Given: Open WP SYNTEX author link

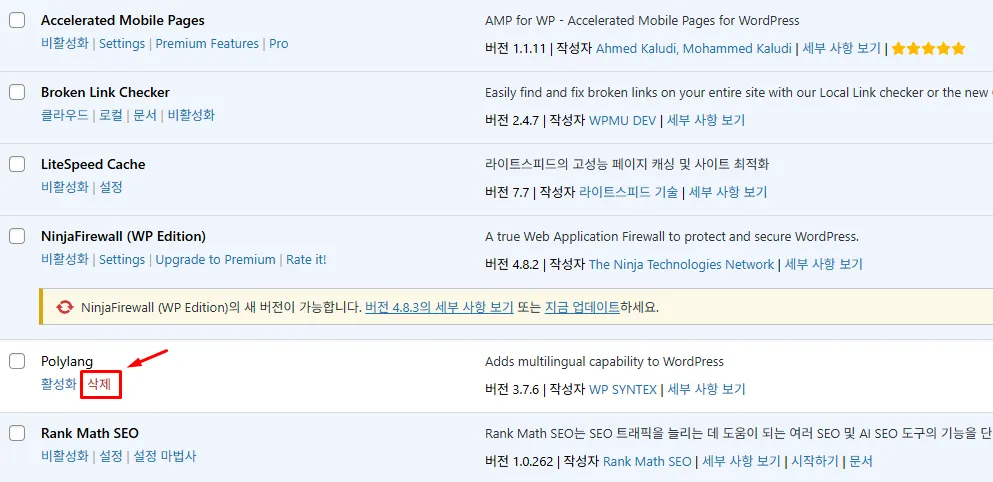Looking at the screenshot, I should [x=623, y=390].
